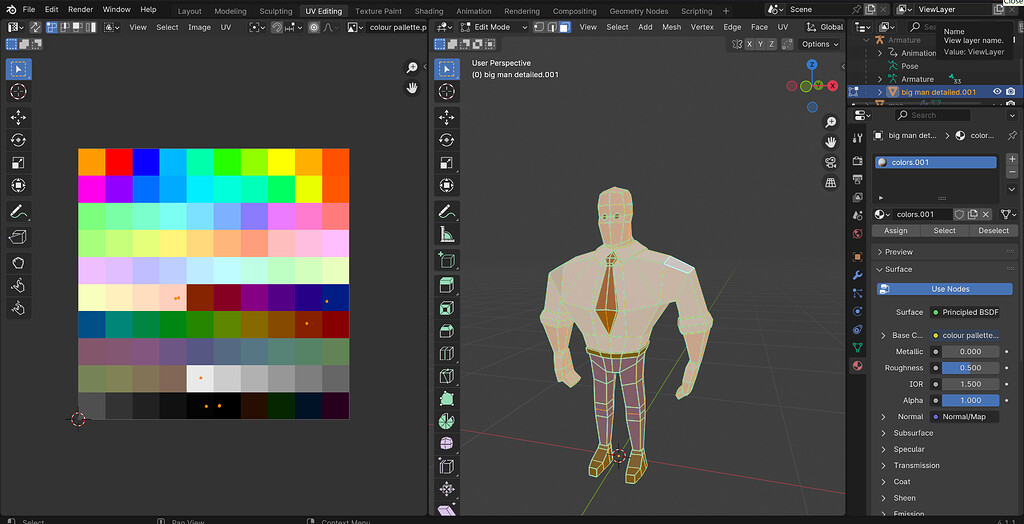The image size is (1024, 524).
Task: Select the Pinch tool in UV editor
Action: point(18,308)
